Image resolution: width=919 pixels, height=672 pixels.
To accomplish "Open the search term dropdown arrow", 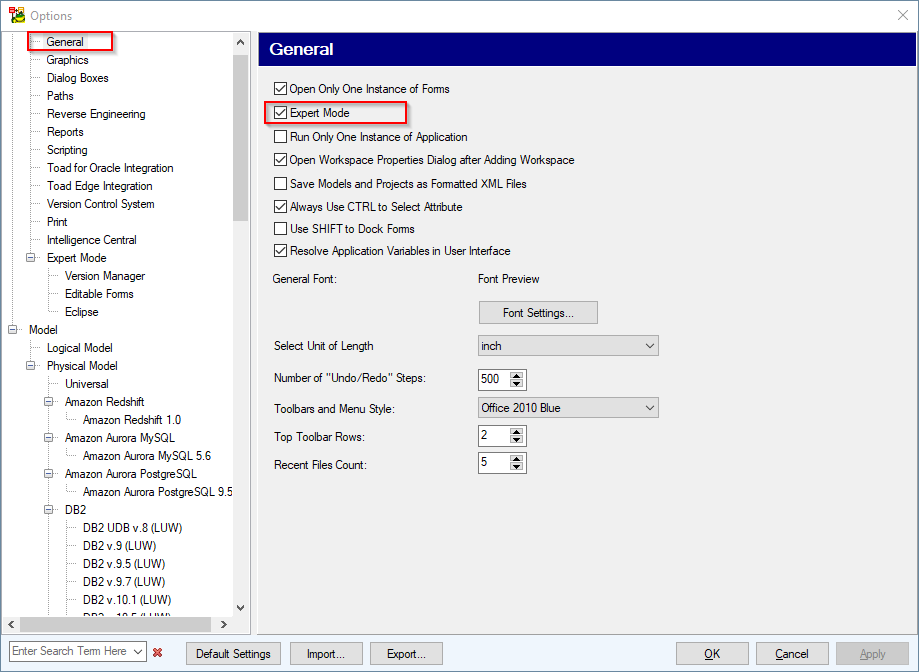I will coord(138,651).
